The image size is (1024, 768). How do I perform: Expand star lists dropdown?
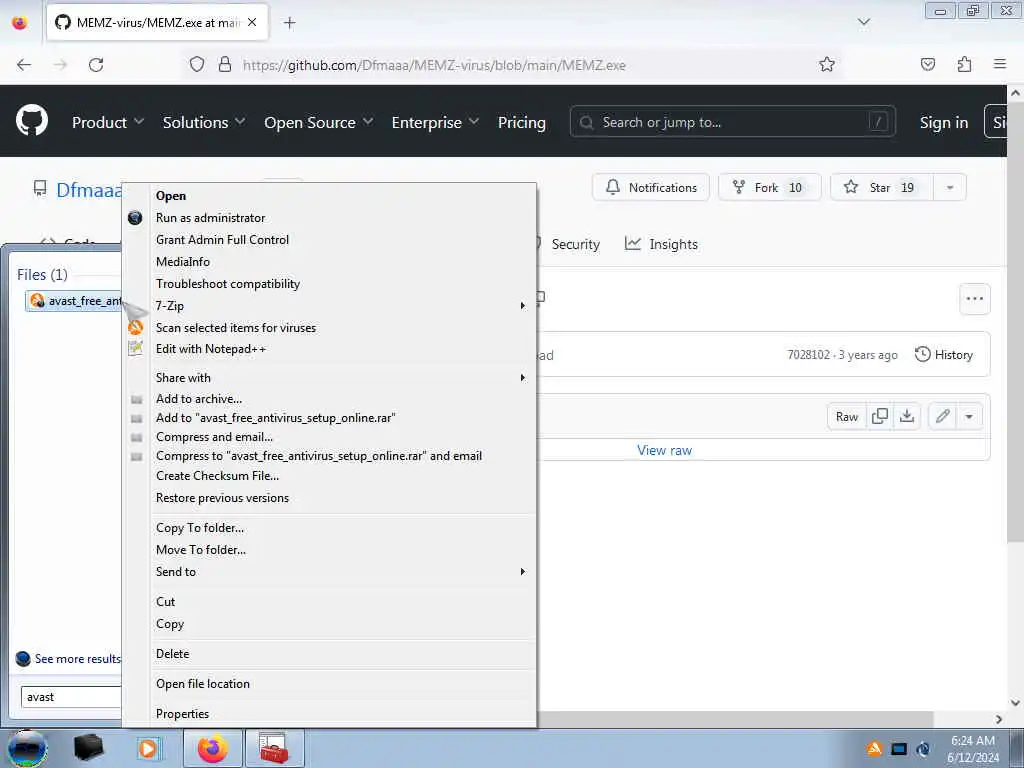click(950, 187)
